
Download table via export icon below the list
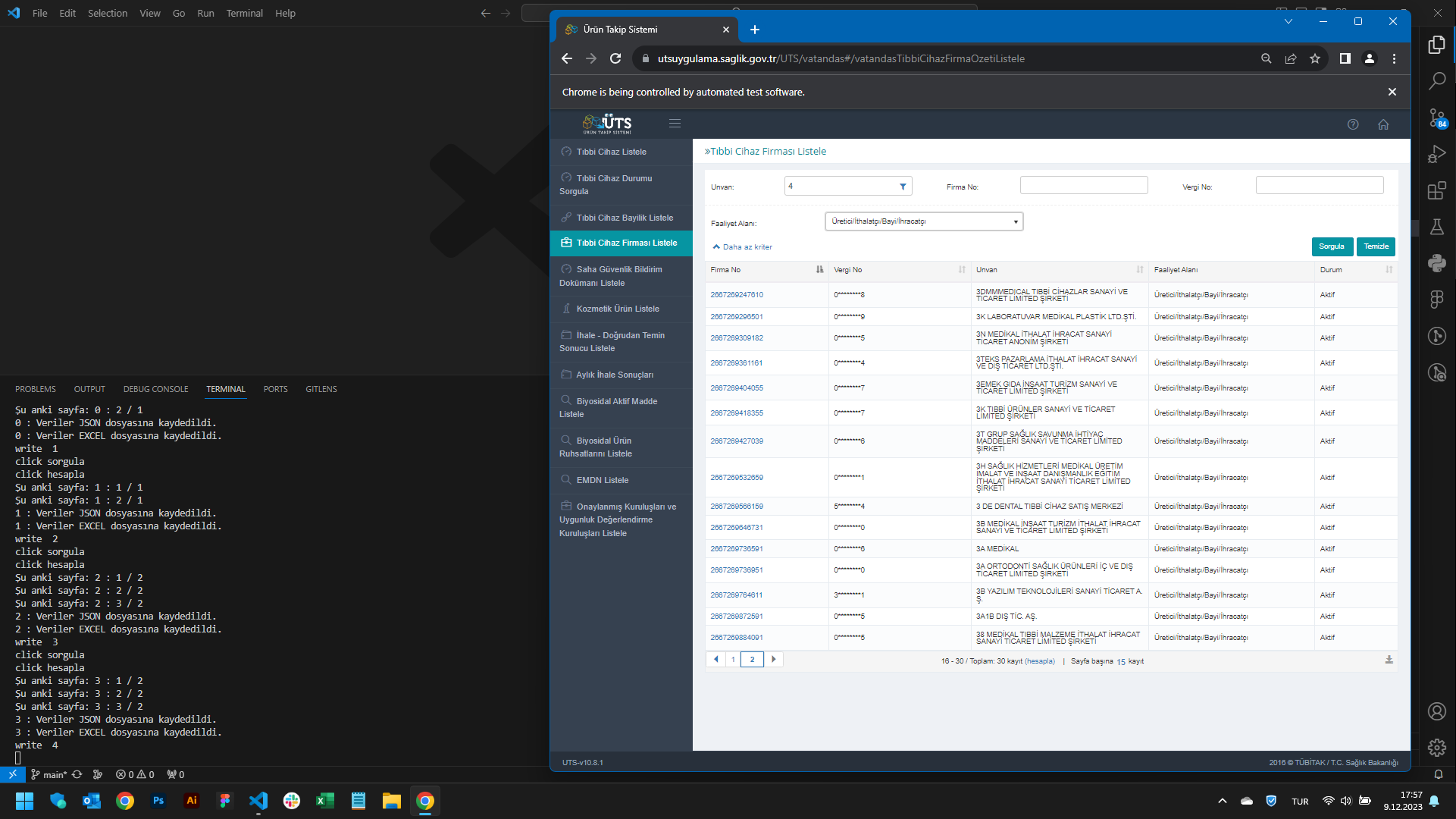click(x=1389, y=660)
